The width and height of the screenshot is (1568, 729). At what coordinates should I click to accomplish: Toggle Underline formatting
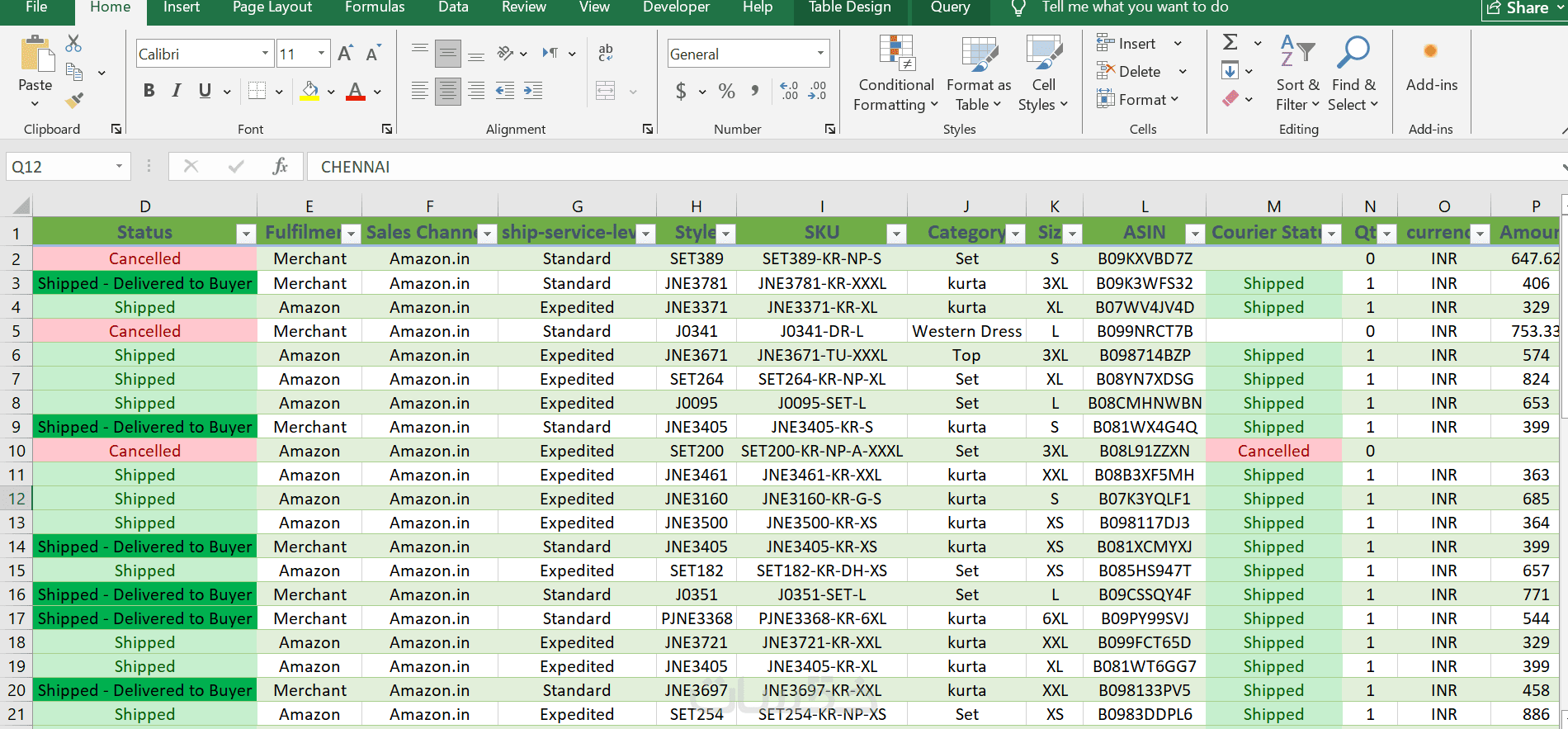tap(205, 91)
